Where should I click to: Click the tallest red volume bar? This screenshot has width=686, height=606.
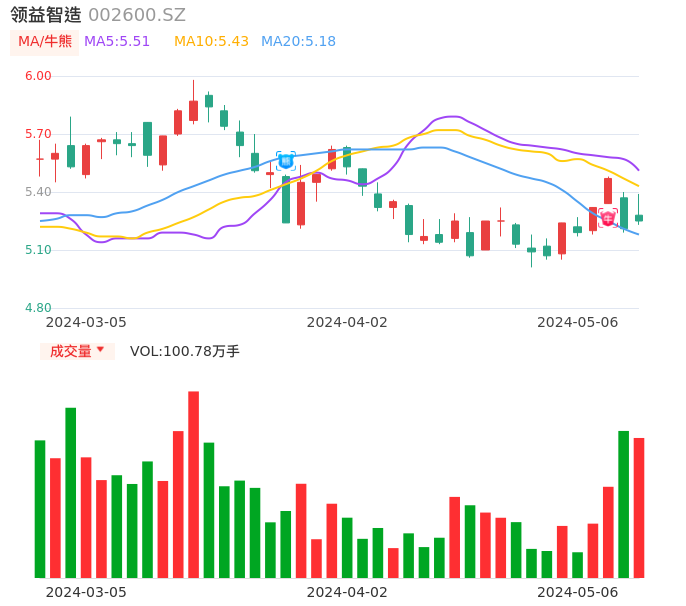193,484
